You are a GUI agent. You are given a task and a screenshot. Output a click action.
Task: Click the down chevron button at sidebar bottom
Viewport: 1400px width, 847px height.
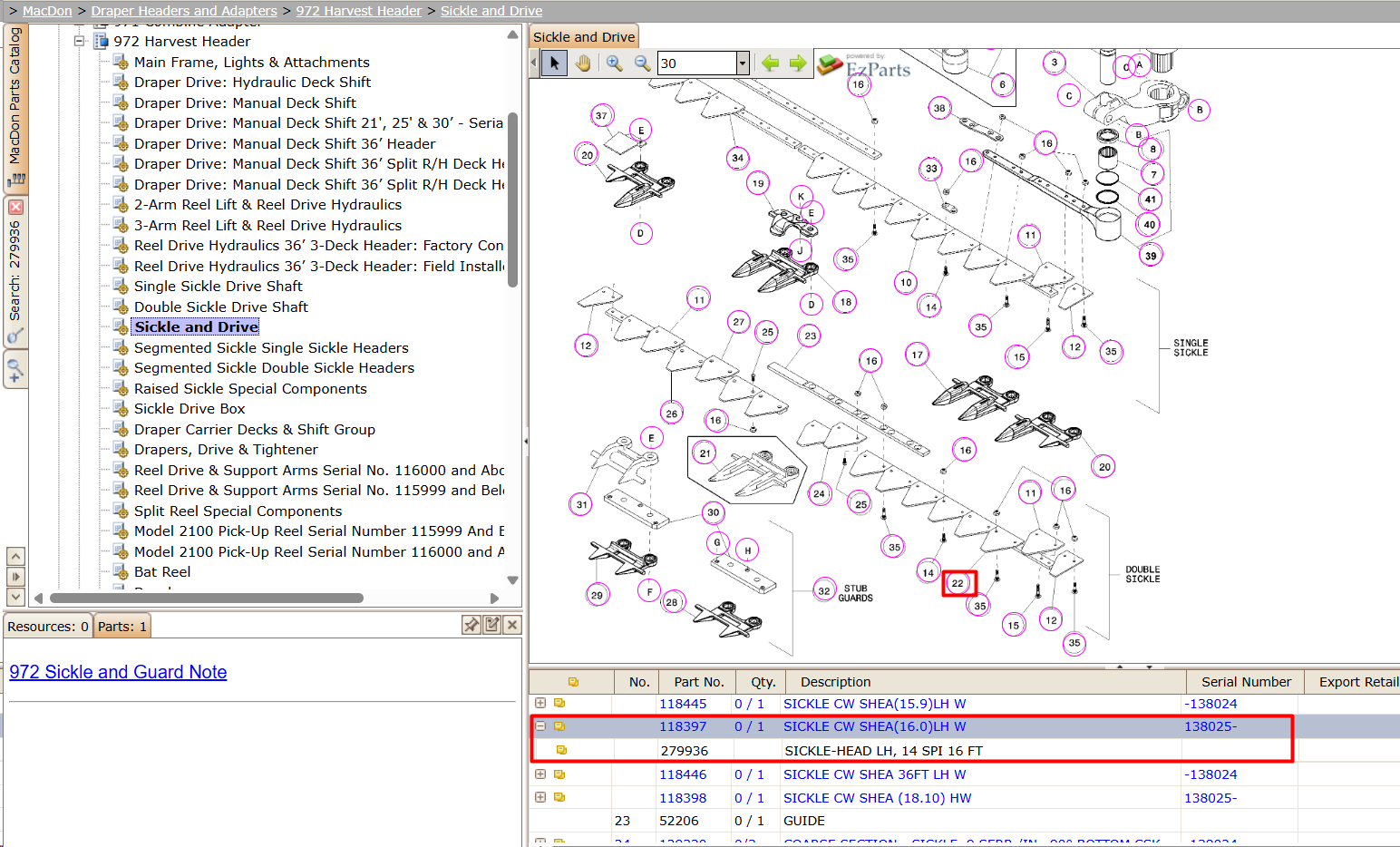tap(15, 597)
